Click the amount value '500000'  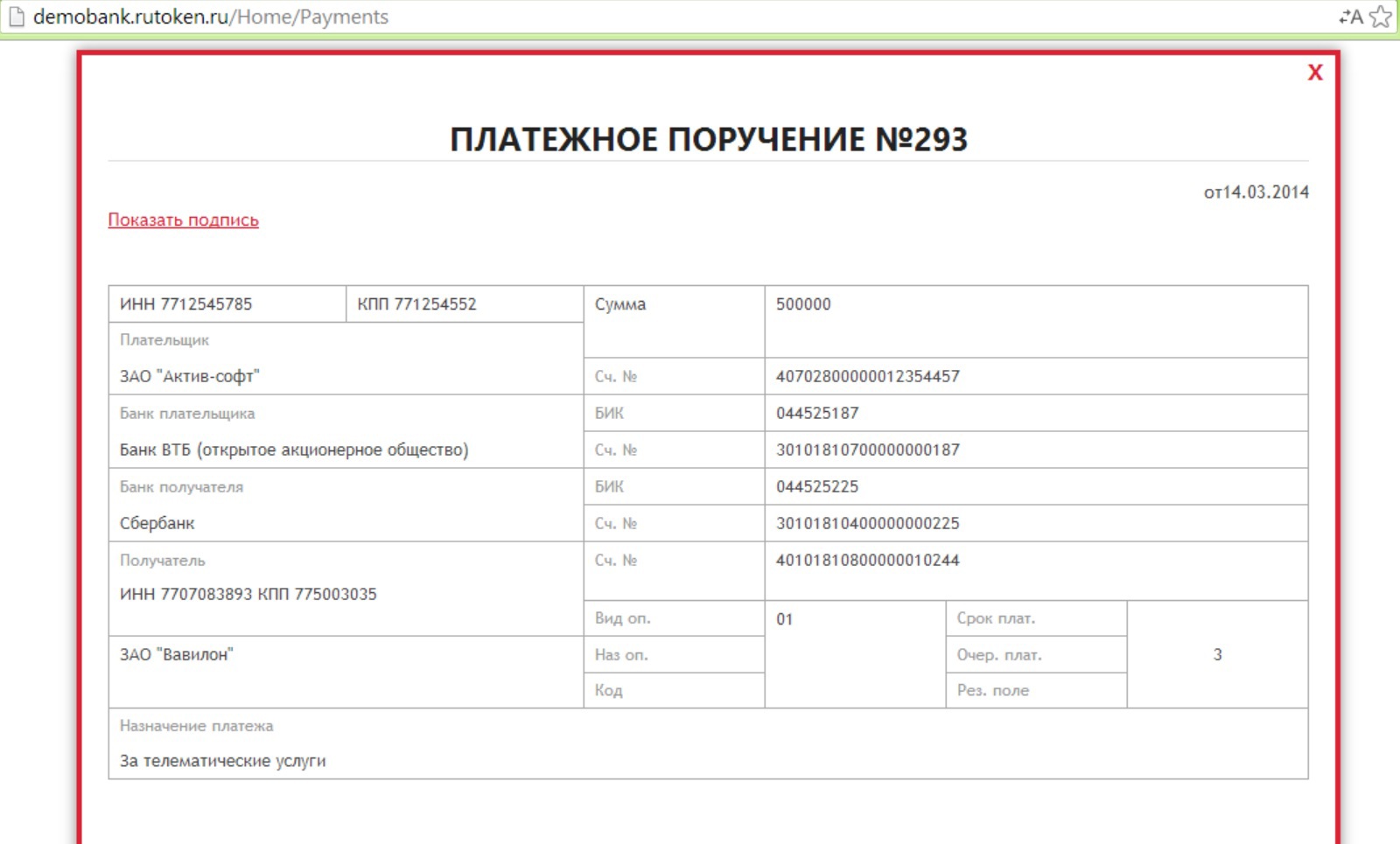[x=803, y=304]
